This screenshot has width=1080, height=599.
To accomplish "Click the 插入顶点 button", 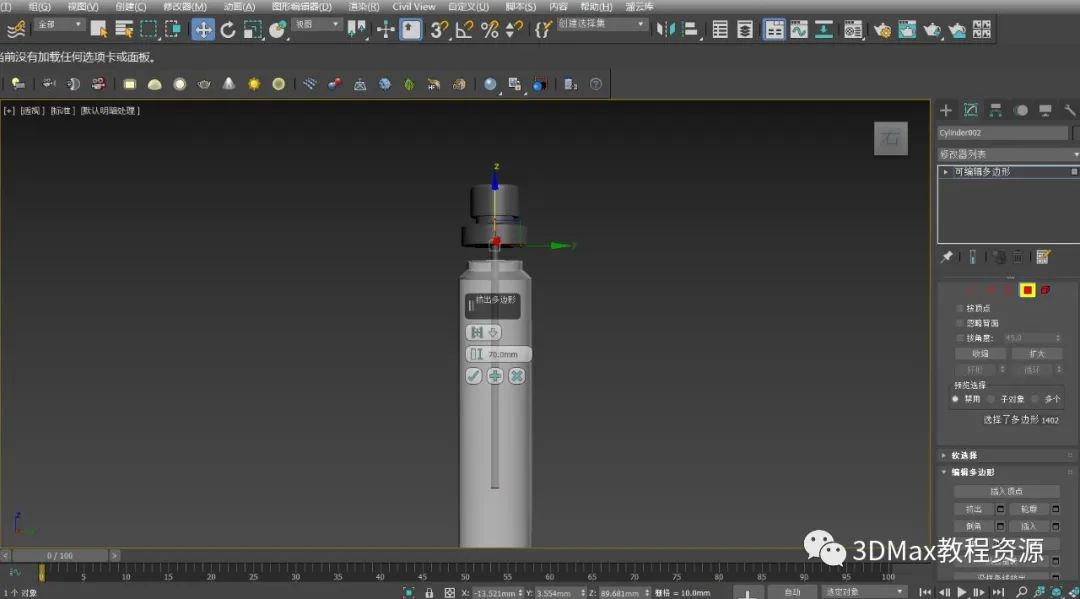I will 1007,491.
